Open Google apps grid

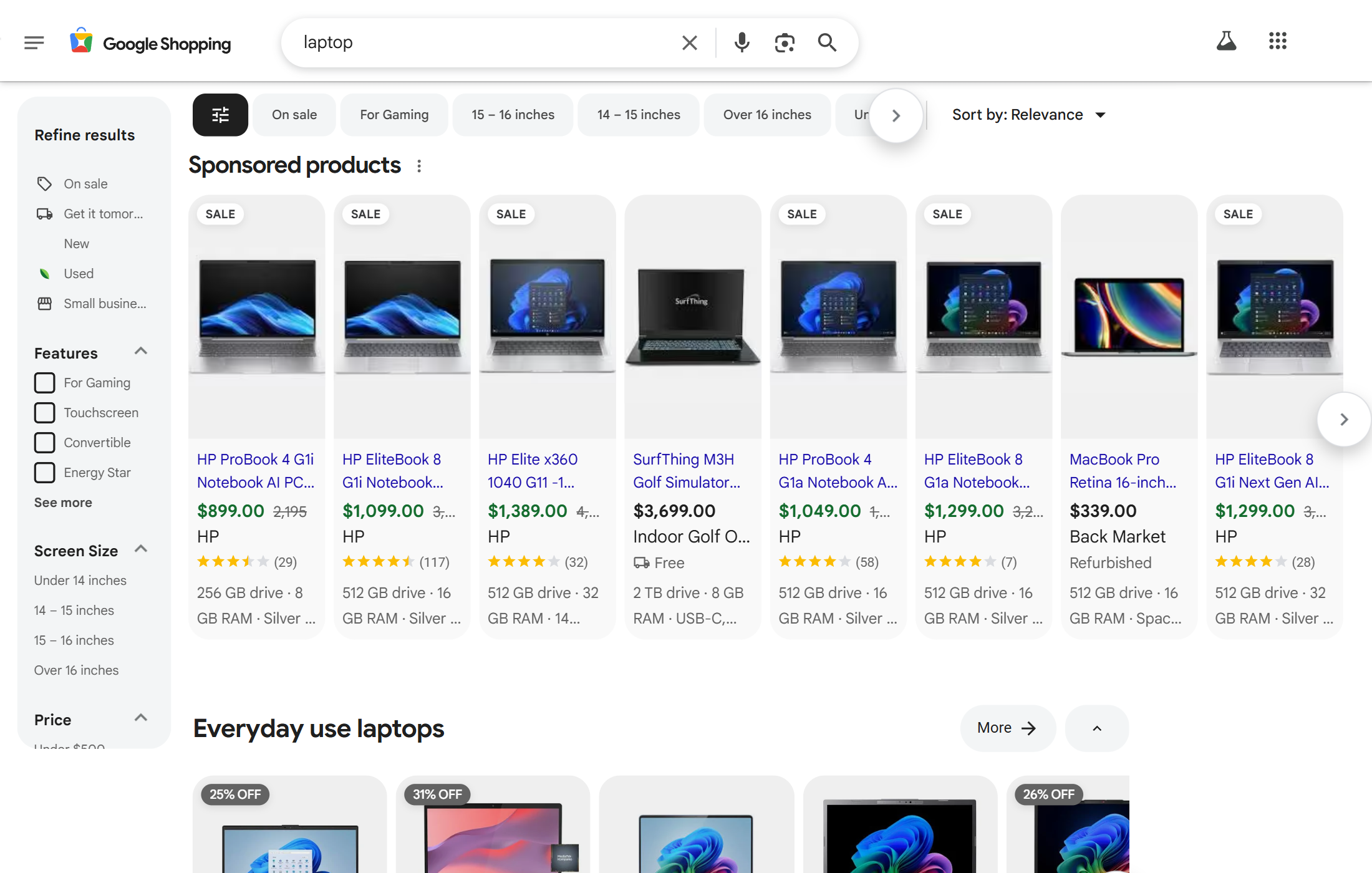(1277, 42)
